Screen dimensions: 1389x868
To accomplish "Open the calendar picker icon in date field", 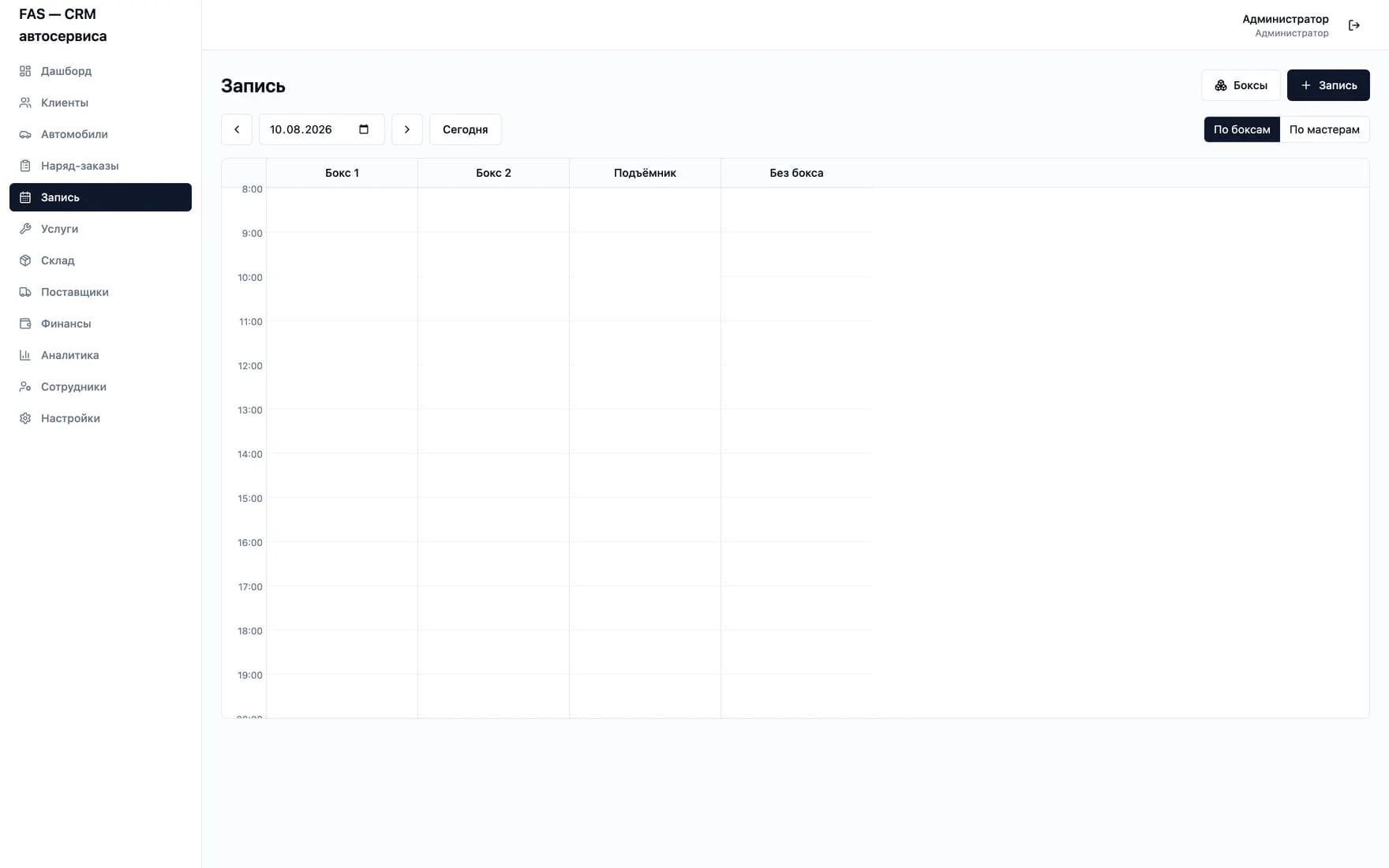I will coord(364,129).
